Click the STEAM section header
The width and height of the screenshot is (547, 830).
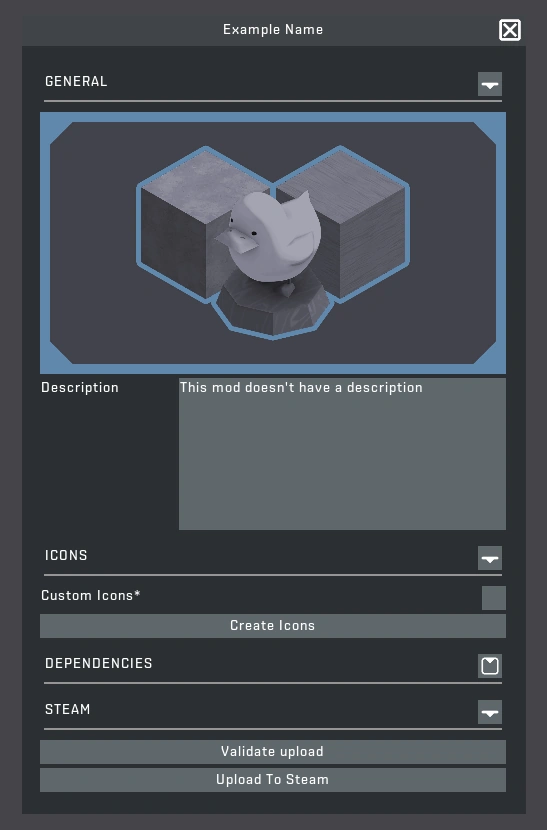[x=67, y=709]
